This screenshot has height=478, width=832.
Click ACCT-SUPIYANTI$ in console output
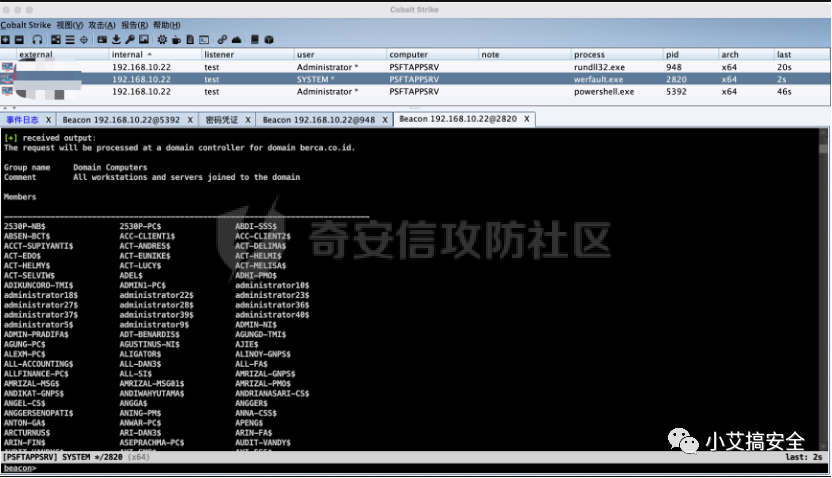click(39, 246)
